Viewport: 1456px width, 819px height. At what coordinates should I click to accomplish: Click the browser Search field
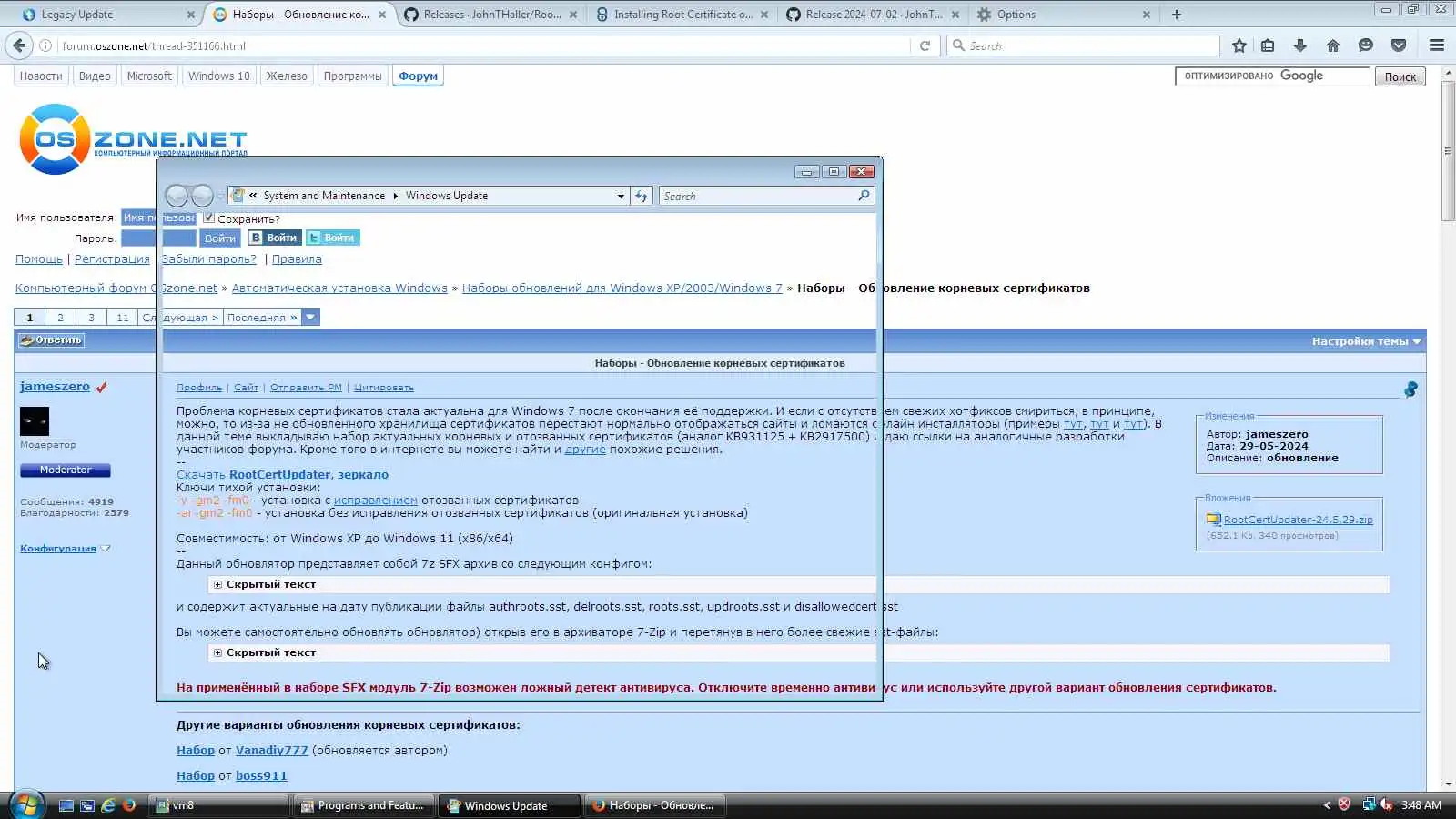pyautogui.click(x=1083, y=45)
